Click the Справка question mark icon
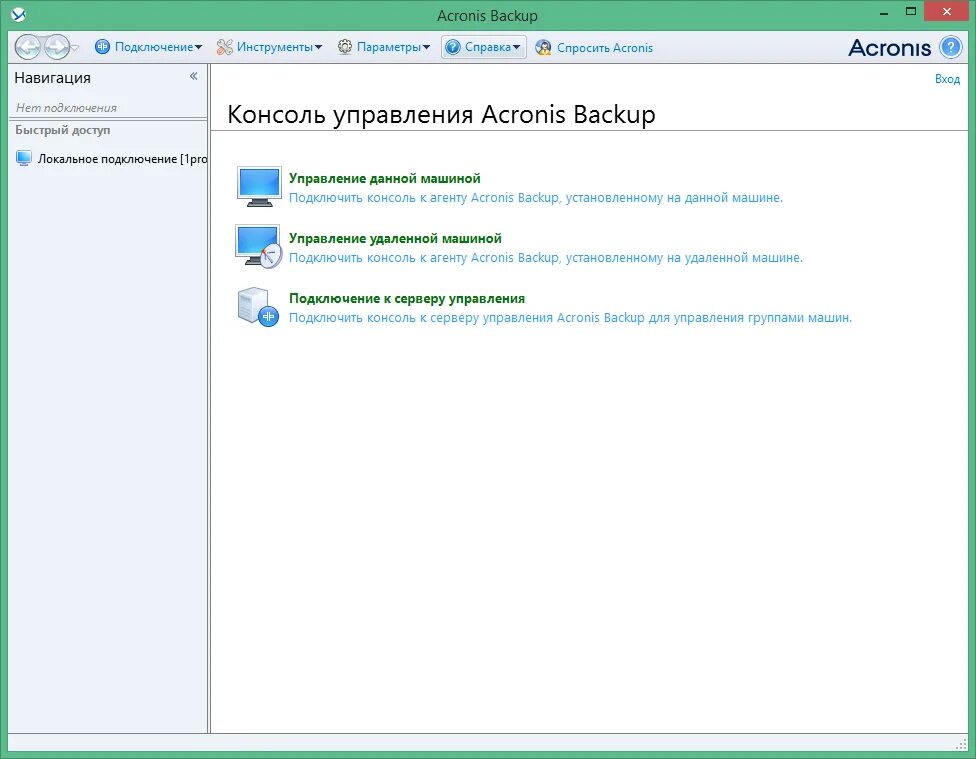Image resolution: width=976 pixels, height=759 pixels. coord(453,47)
